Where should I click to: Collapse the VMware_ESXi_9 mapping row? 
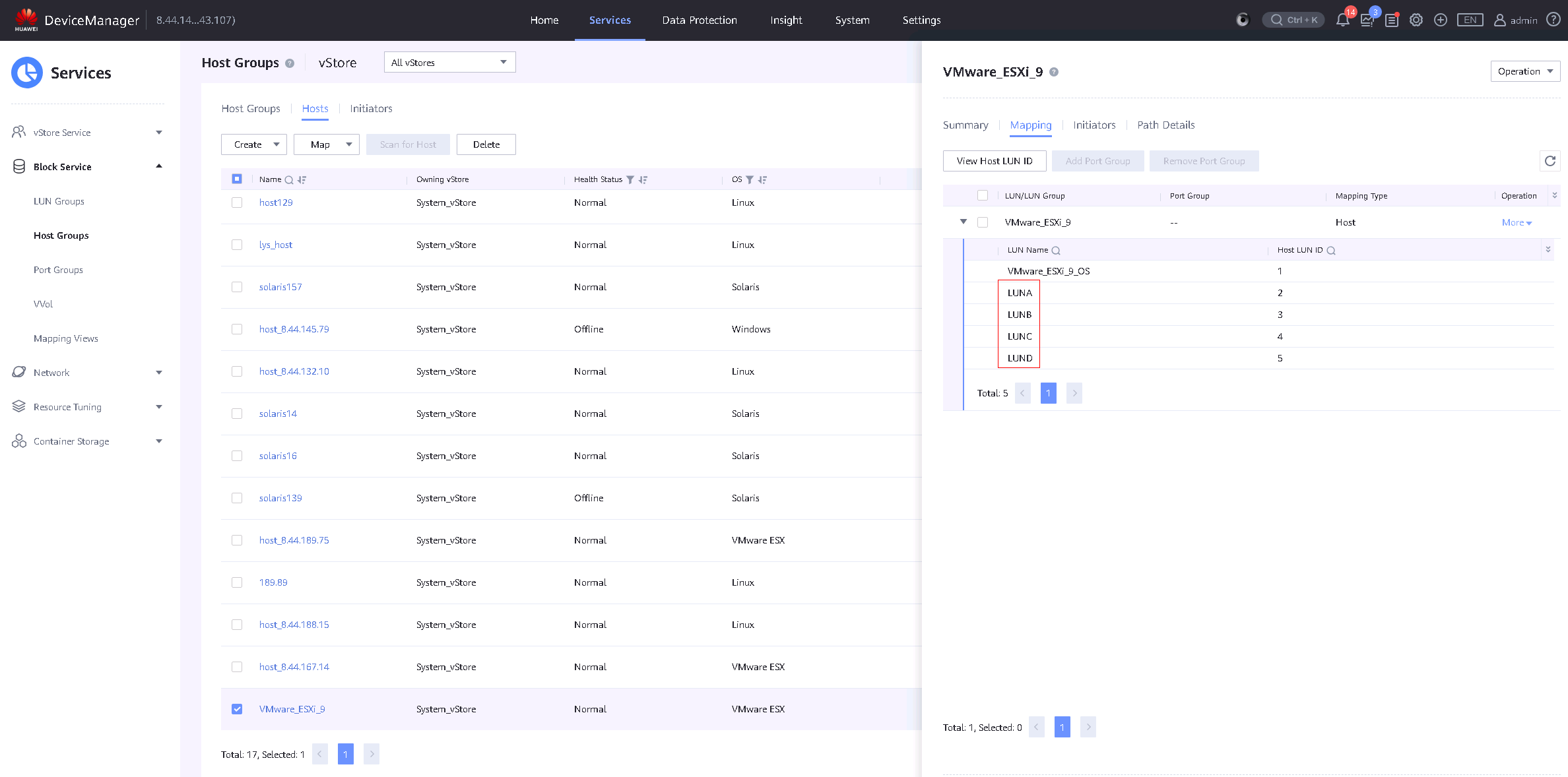tap(964, 222)
